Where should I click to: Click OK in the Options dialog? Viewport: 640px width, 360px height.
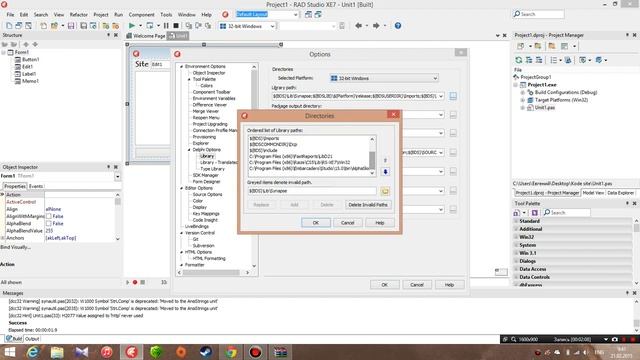[384, 285]
